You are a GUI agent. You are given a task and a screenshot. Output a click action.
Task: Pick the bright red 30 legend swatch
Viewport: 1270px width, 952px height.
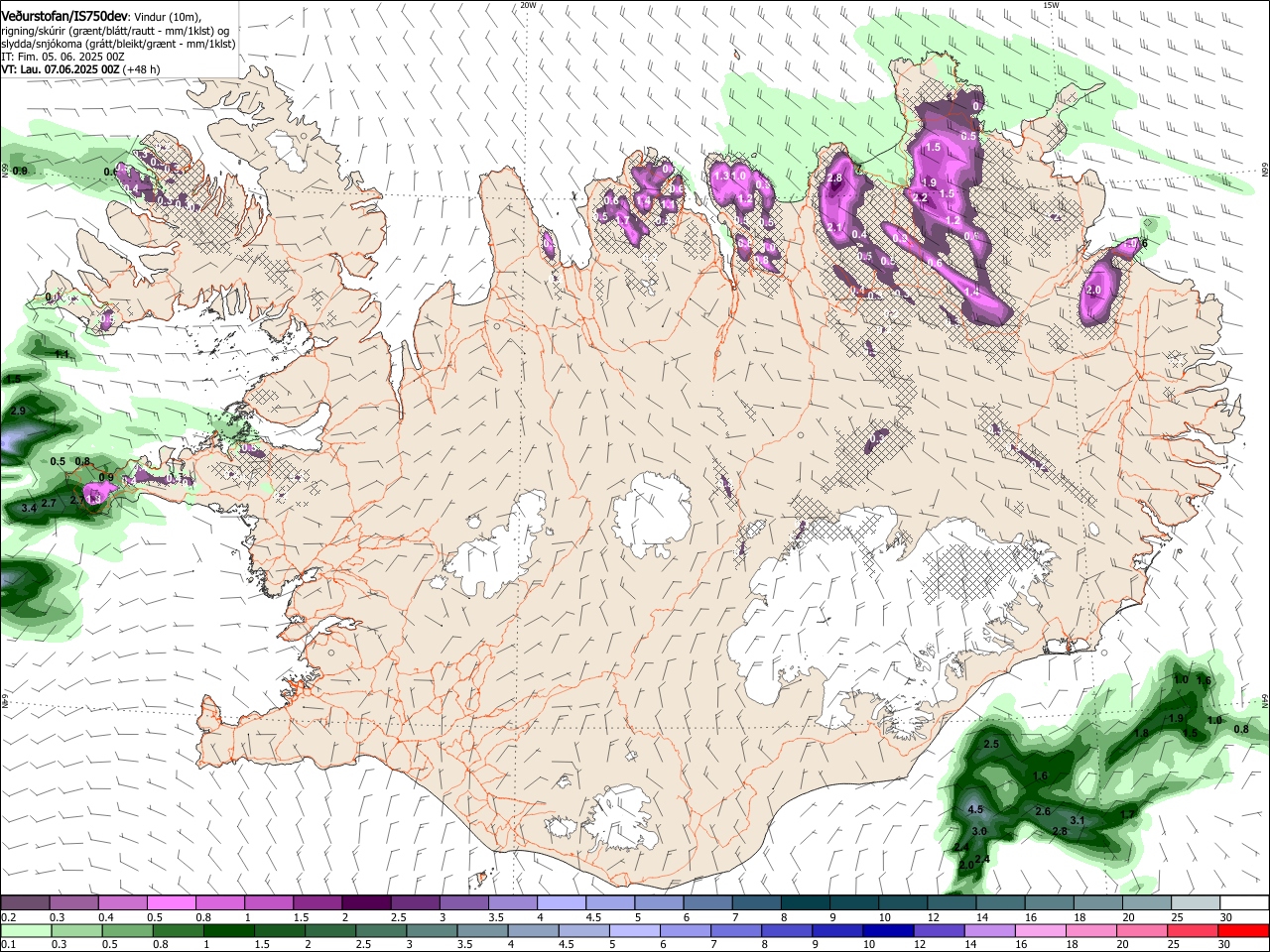click(1244, 930)
